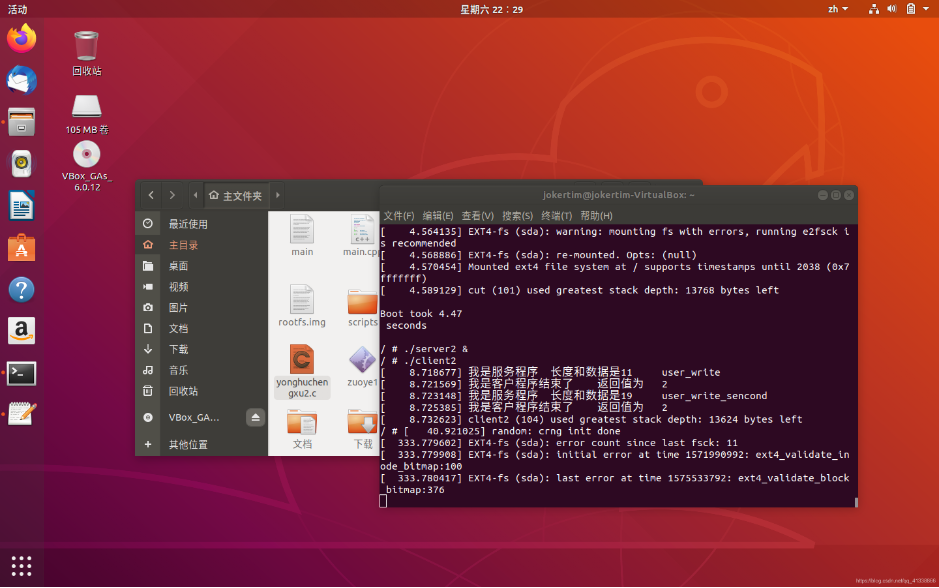Open volume icon in top bar

(x=892, y=9)
